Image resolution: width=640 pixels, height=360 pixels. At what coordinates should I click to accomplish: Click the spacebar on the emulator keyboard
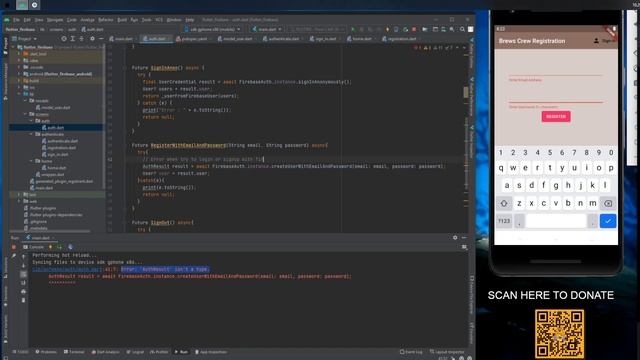tap(556, 221)
